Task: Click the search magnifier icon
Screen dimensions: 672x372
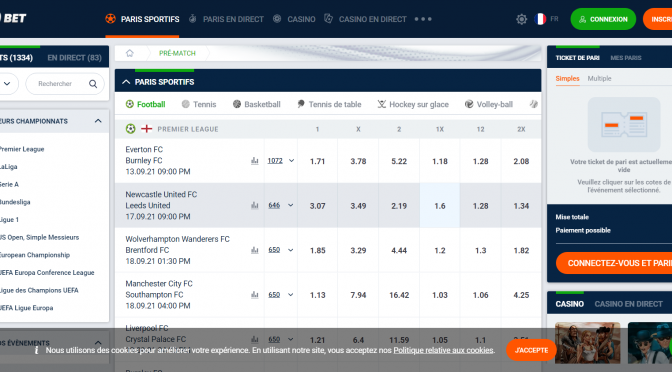Action: (x=93, y=84)
